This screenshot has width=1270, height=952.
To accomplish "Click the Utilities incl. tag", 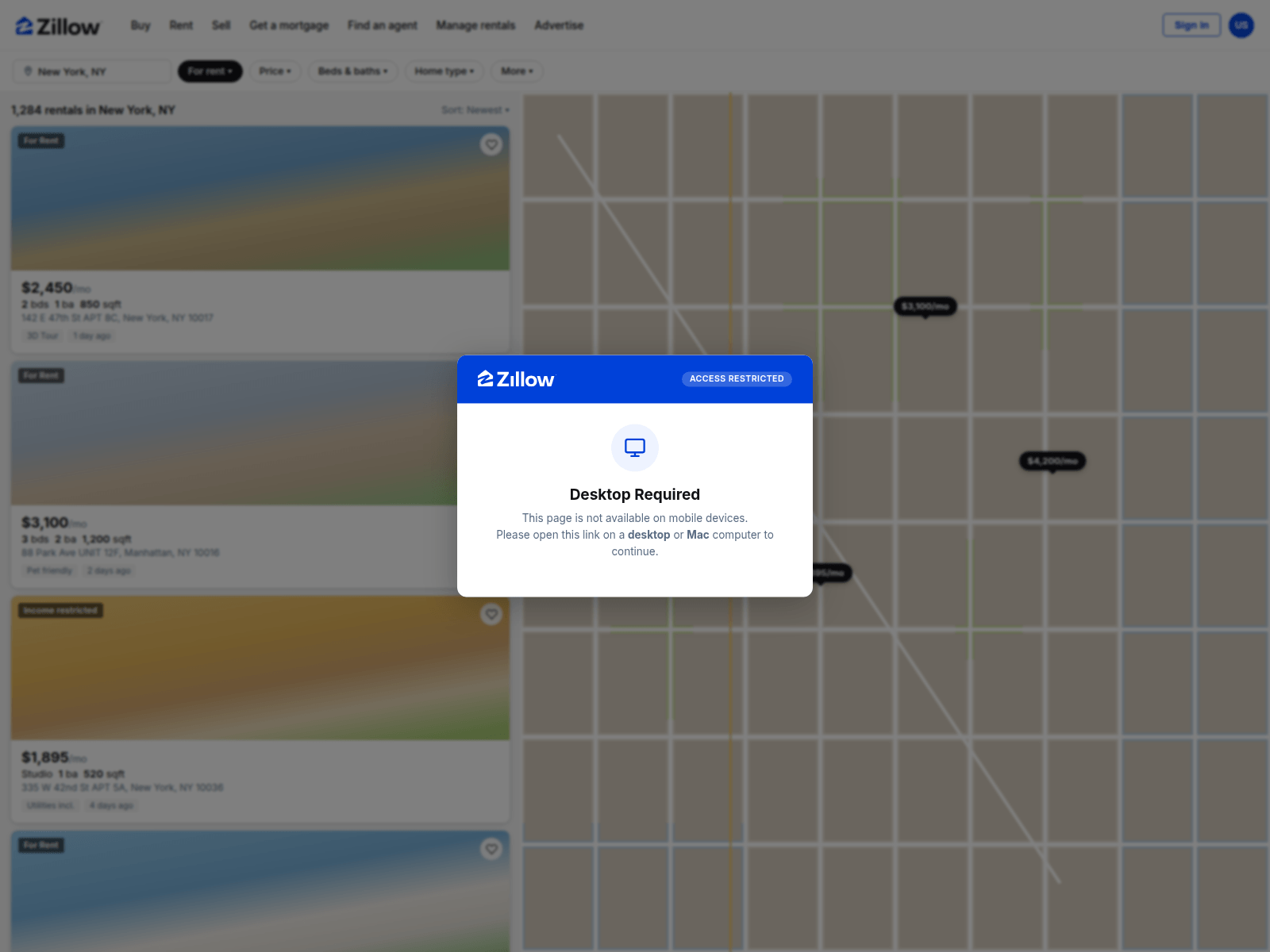I will coord(50,806).
